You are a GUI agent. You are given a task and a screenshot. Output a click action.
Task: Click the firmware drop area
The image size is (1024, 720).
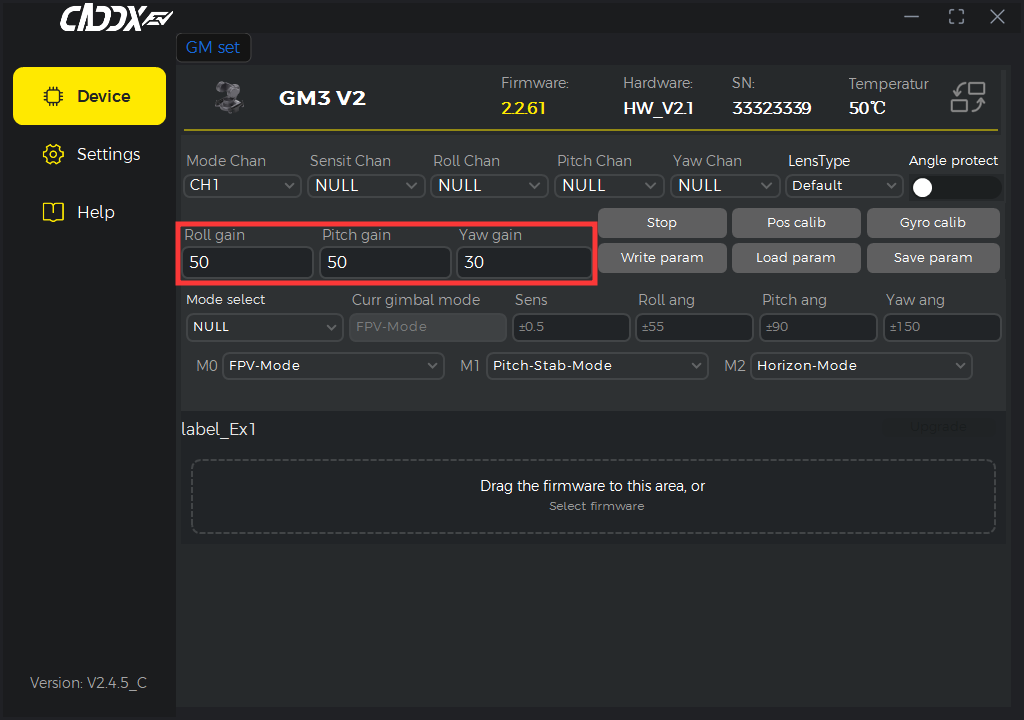[x=593, y=497]
